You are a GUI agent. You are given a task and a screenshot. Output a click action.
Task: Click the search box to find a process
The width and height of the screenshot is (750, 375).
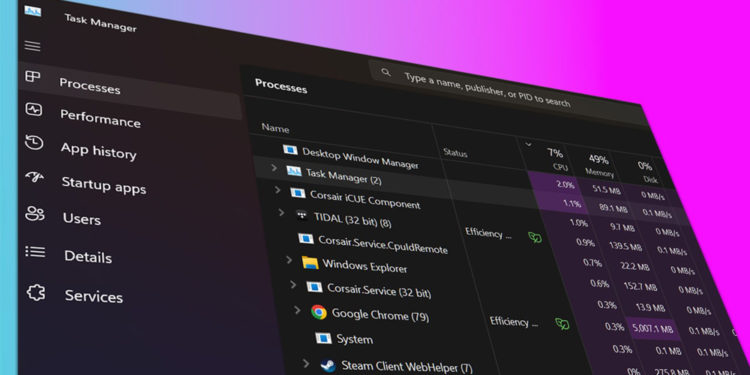(x=507, y=91)
